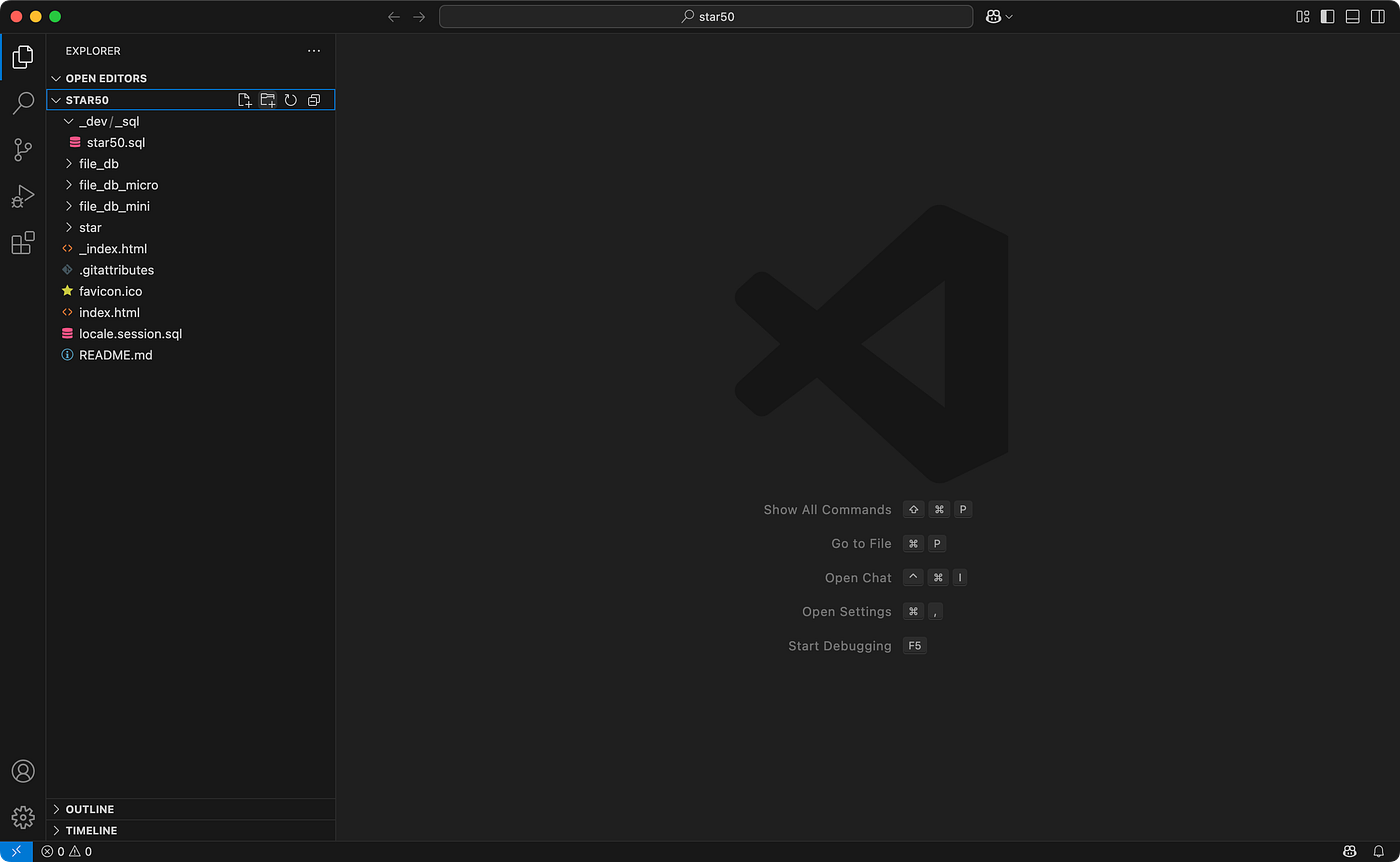
Task: Open the Search view in activity bar
Action: pos(22,104)
